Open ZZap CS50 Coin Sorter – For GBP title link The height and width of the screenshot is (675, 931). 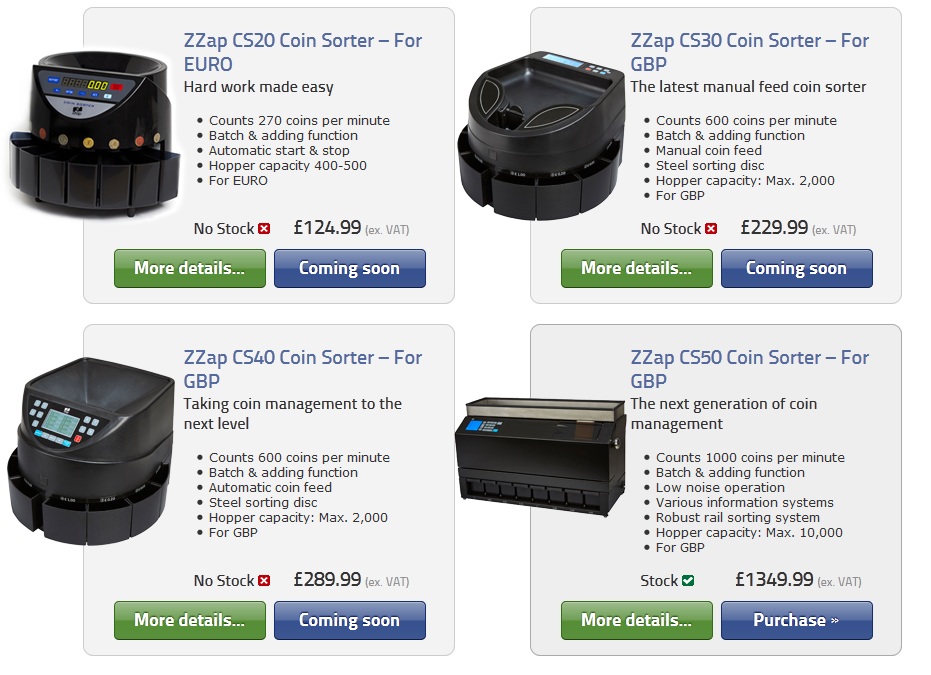click(750, 369)
